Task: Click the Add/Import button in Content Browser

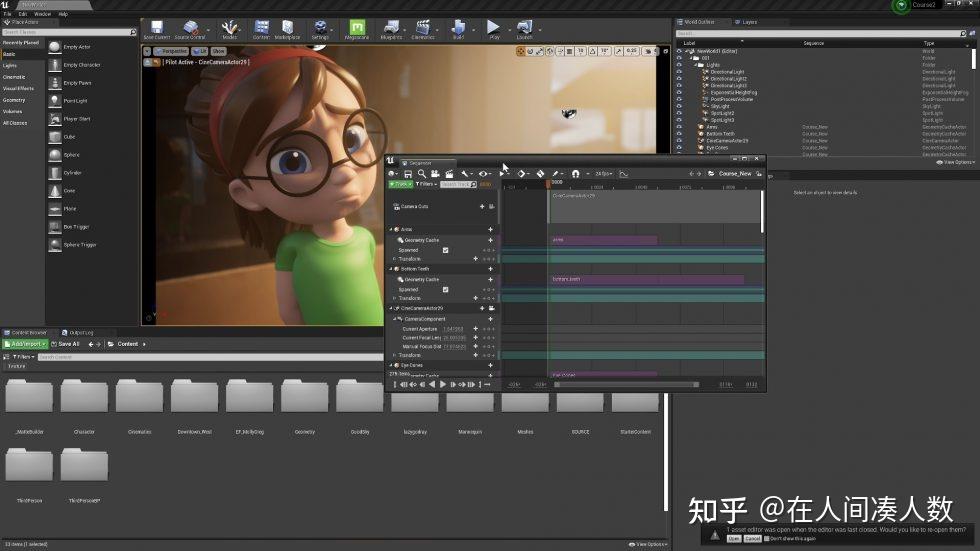Action: click(x=26, y=344)
